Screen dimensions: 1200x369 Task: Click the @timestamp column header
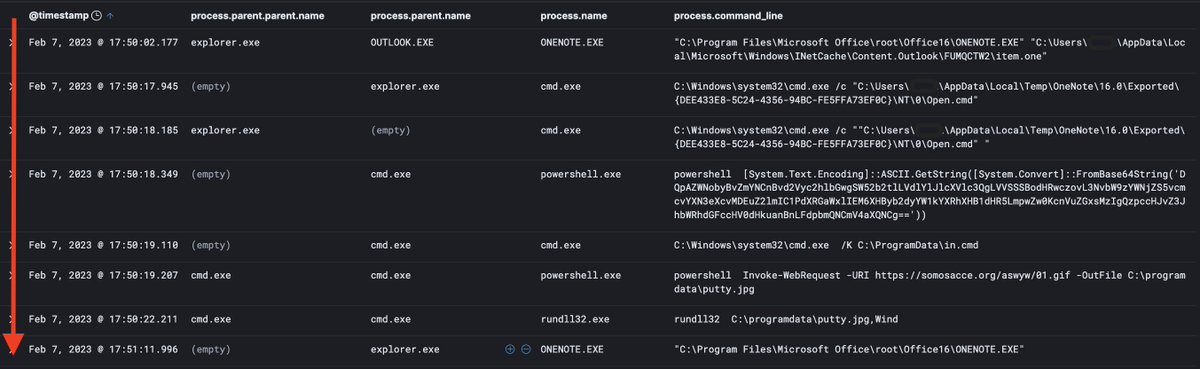click(x=58, y=16)
